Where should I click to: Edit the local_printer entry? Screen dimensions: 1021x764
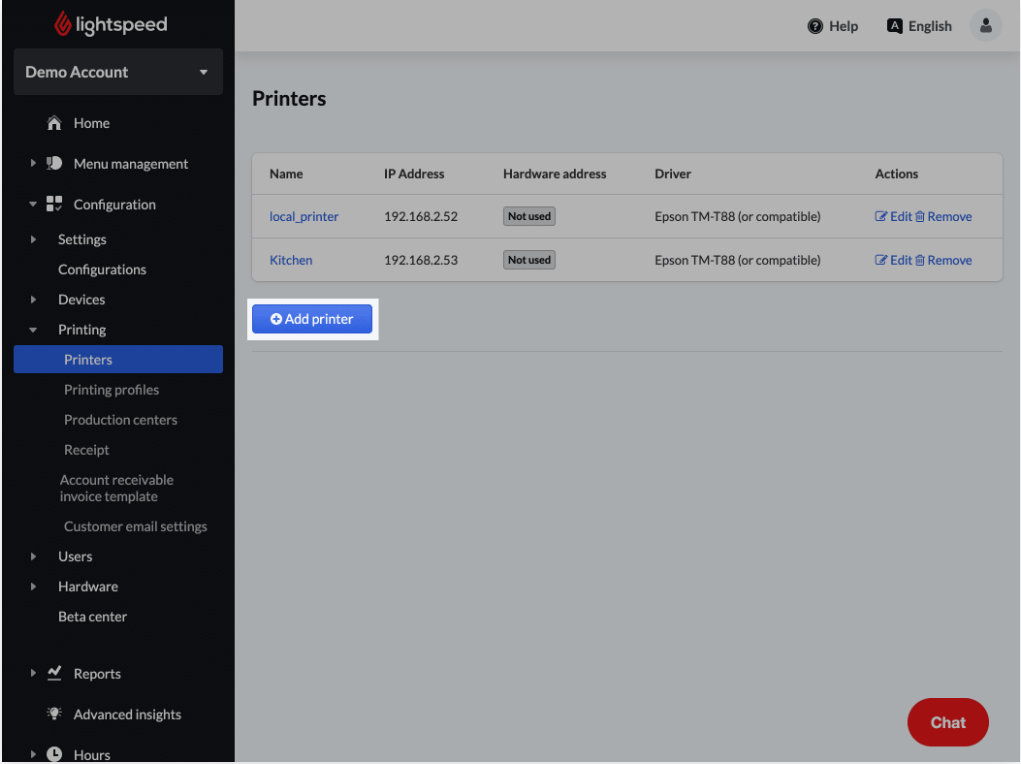tap(893, 216)
